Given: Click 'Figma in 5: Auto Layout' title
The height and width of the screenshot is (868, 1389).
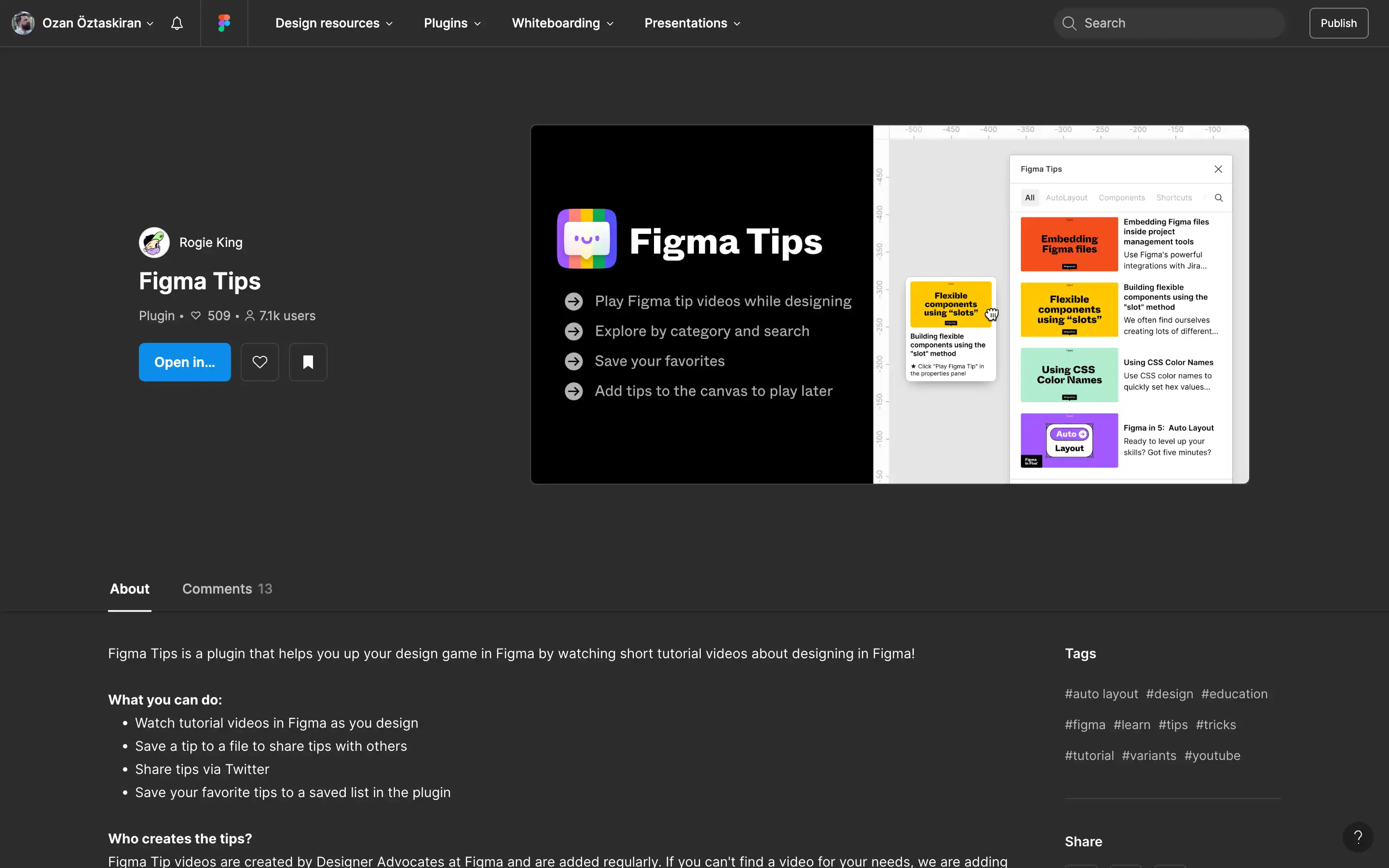Looking at the screenshot, I should pyautogui.click(x=1169, y=428).
